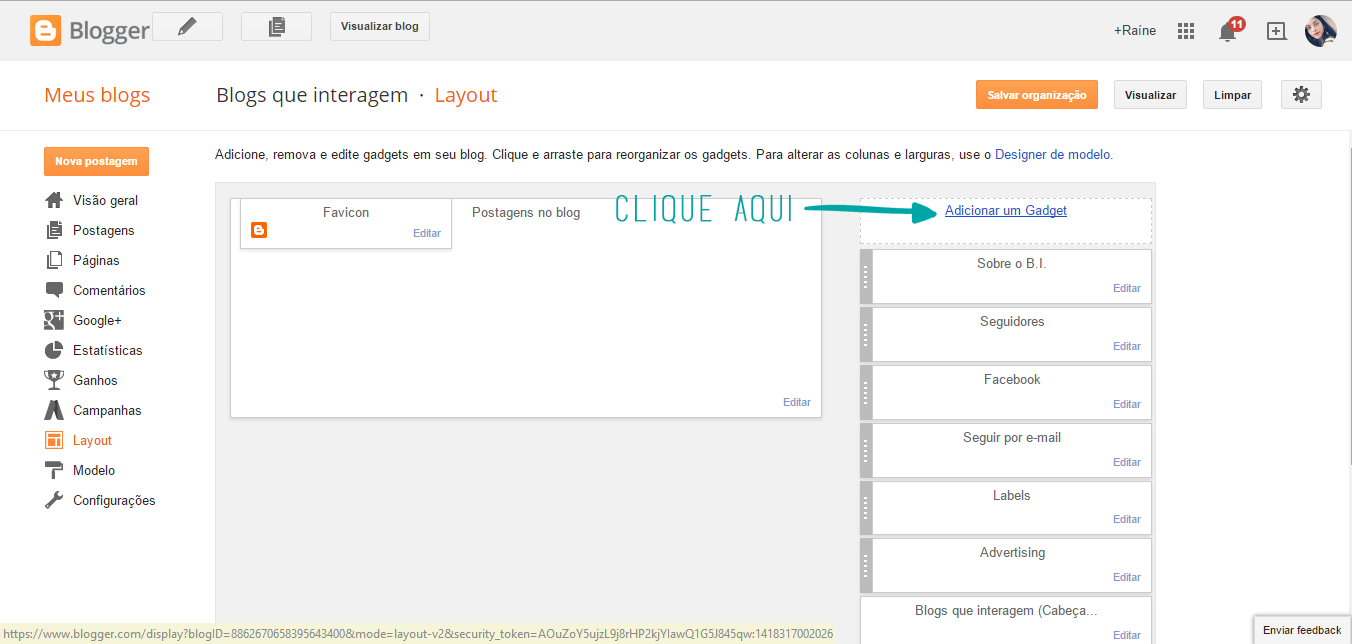Viewport: 1352px width, 644px height.
Task: Open the notifications bell icon
Action: click(x=1228, y=31)
